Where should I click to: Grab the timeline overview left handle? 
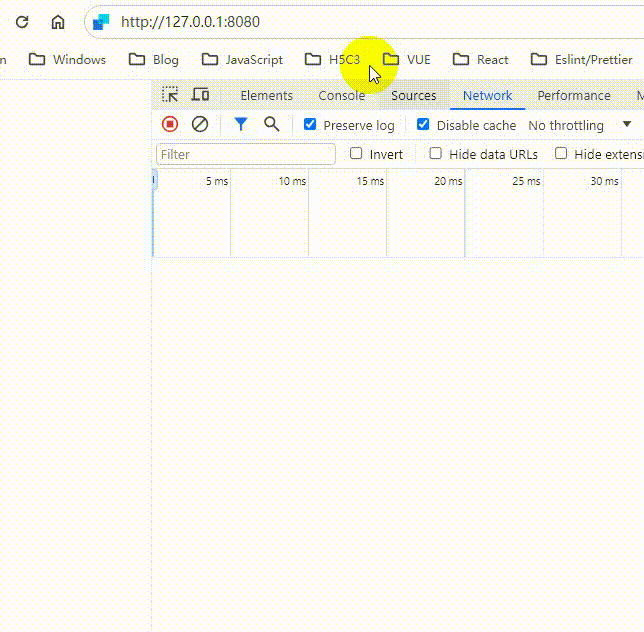click(154, 179)
